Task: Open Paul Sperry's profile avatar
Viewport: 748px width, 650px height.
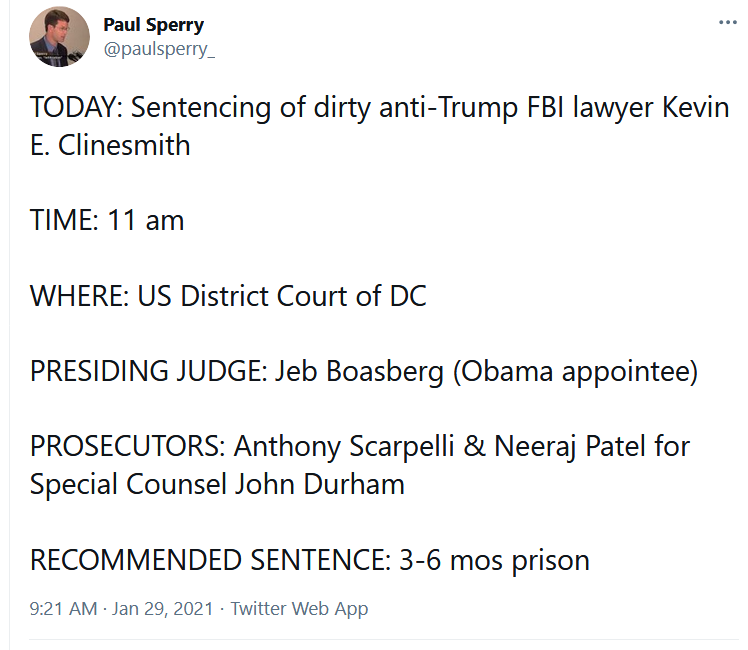Action: [59, 37]
